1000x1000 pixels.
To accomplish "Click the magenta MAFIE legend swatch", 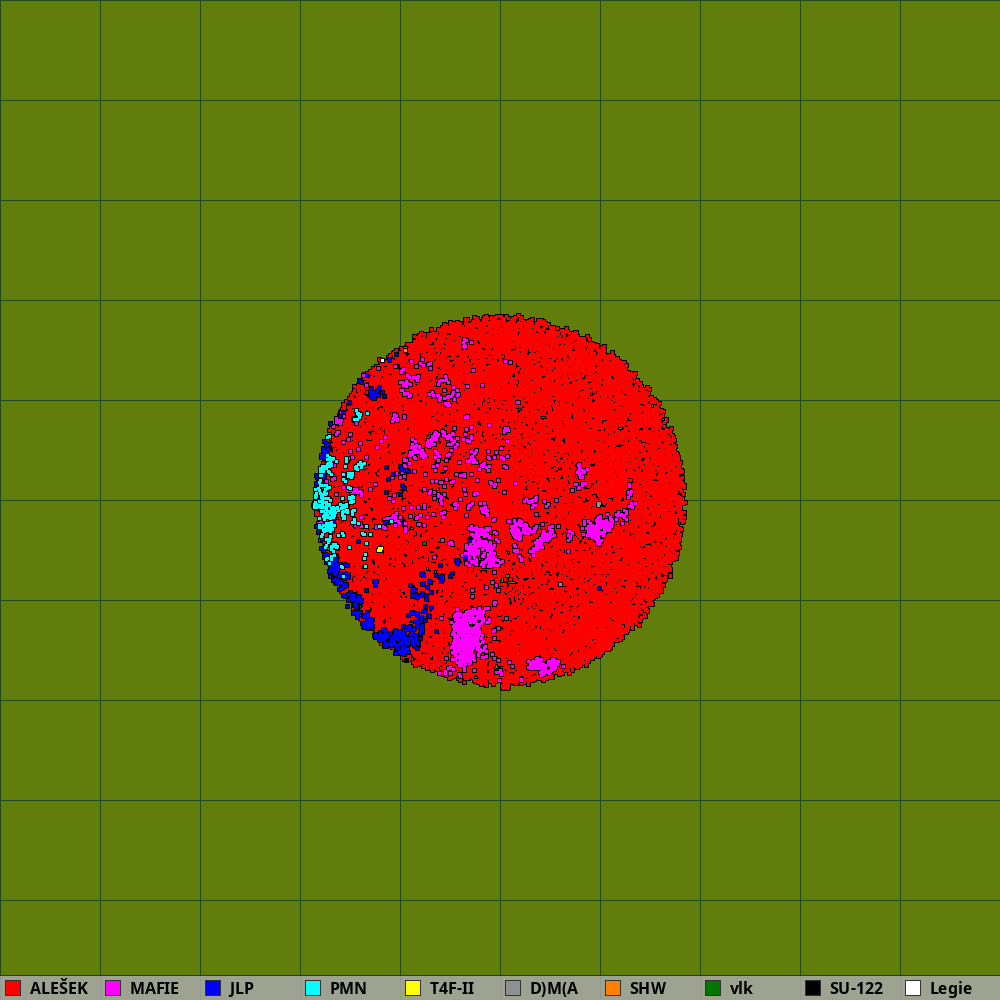I will pyautogui.click(x=113, y=988).
